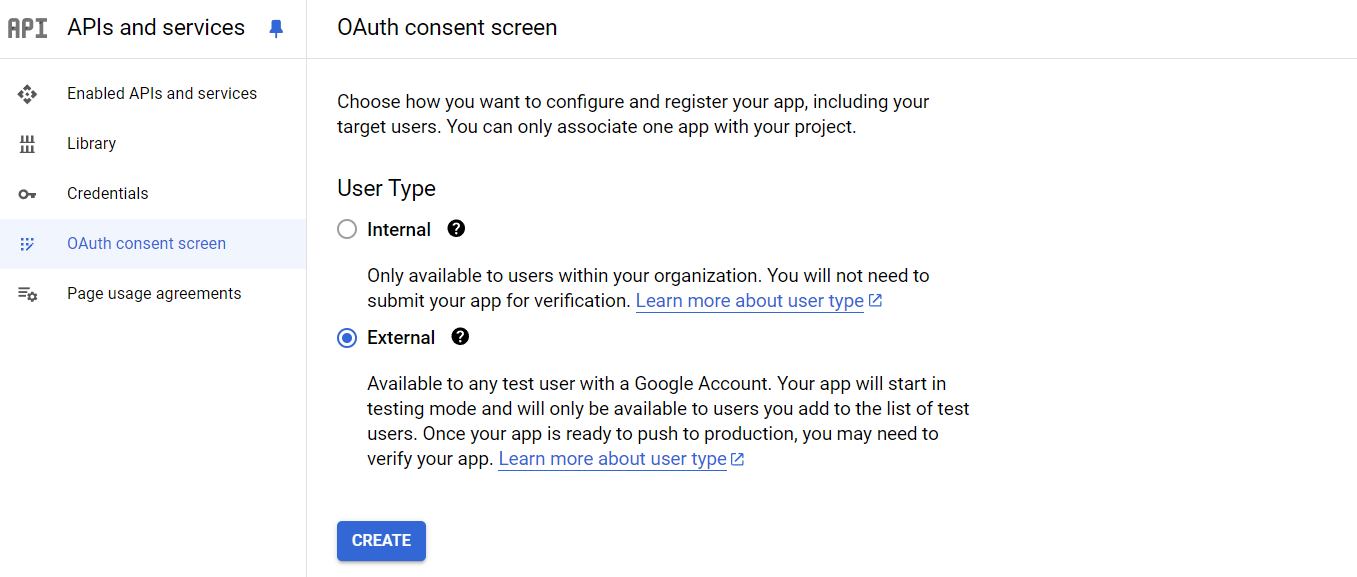Viewport: 1357px width, 577px height.
Task: Deselect the currently chosen External option
Action: 346,337
